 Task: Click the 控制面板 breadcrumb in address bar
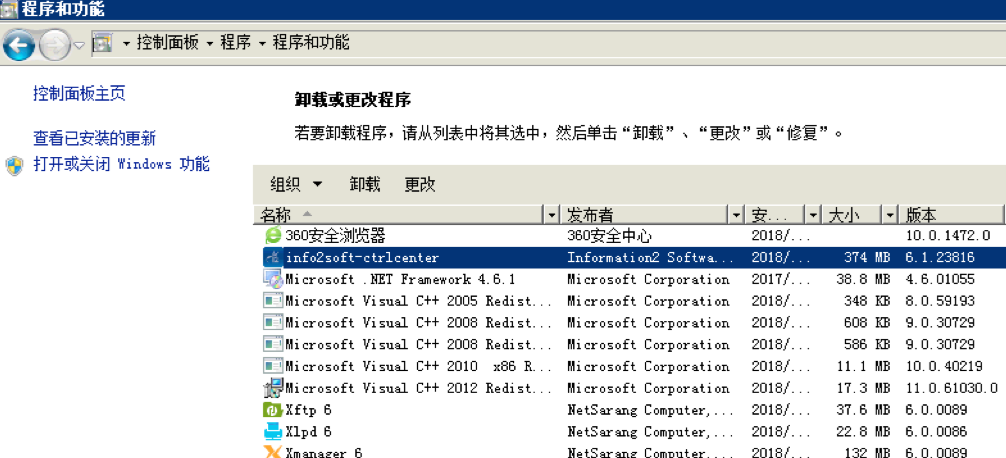pos(167,43)
